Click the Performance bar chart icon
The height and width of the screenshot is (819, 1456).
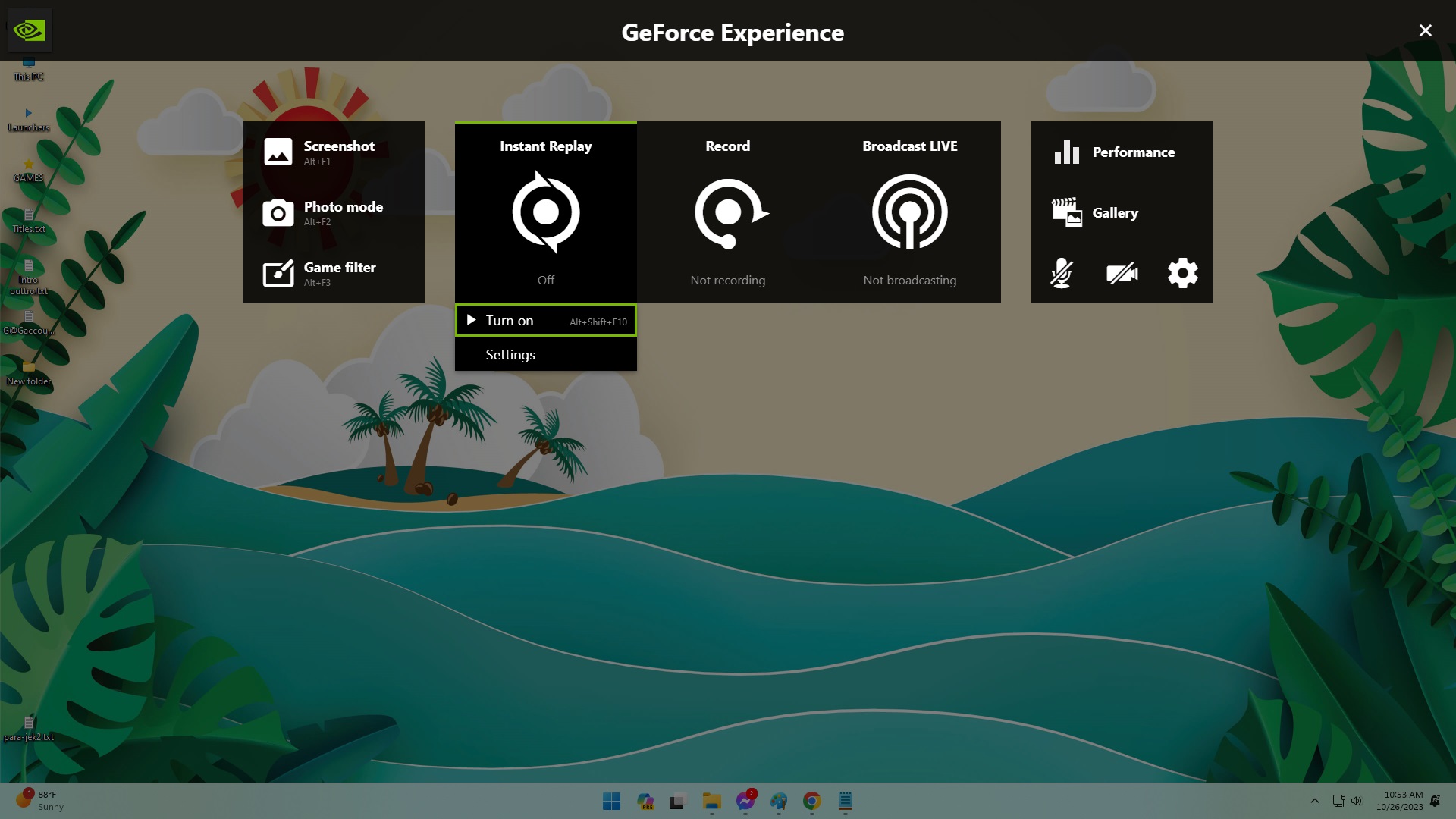[1066, 152]
